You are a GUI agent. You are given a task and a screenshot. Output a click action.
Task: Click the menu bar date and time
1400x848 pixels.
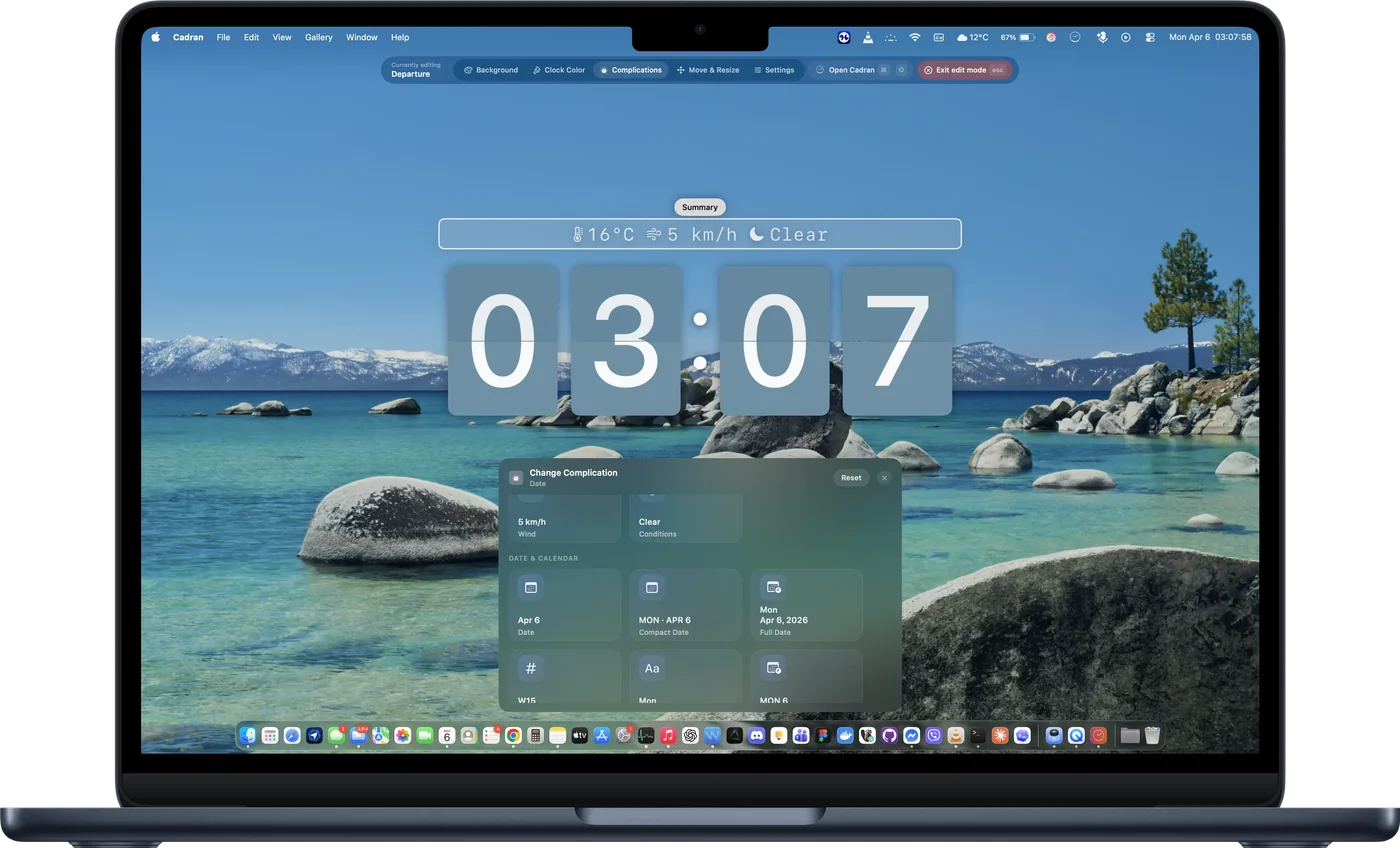[x=1210, y=37]
